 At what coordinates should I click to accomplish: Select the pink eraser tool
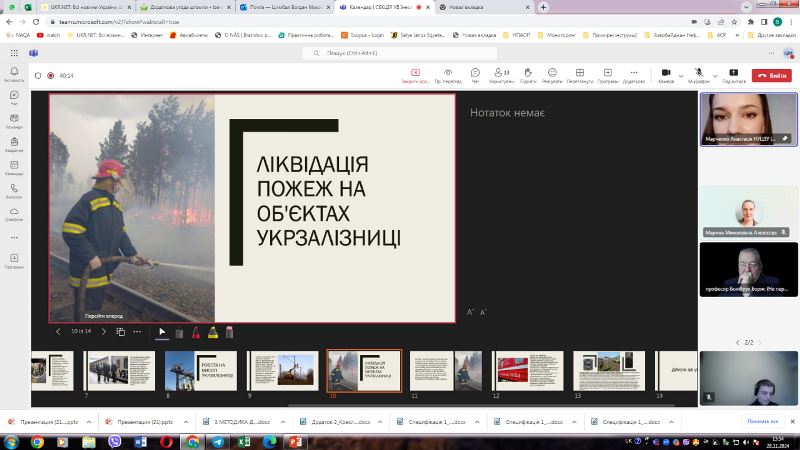pos(230,333)
